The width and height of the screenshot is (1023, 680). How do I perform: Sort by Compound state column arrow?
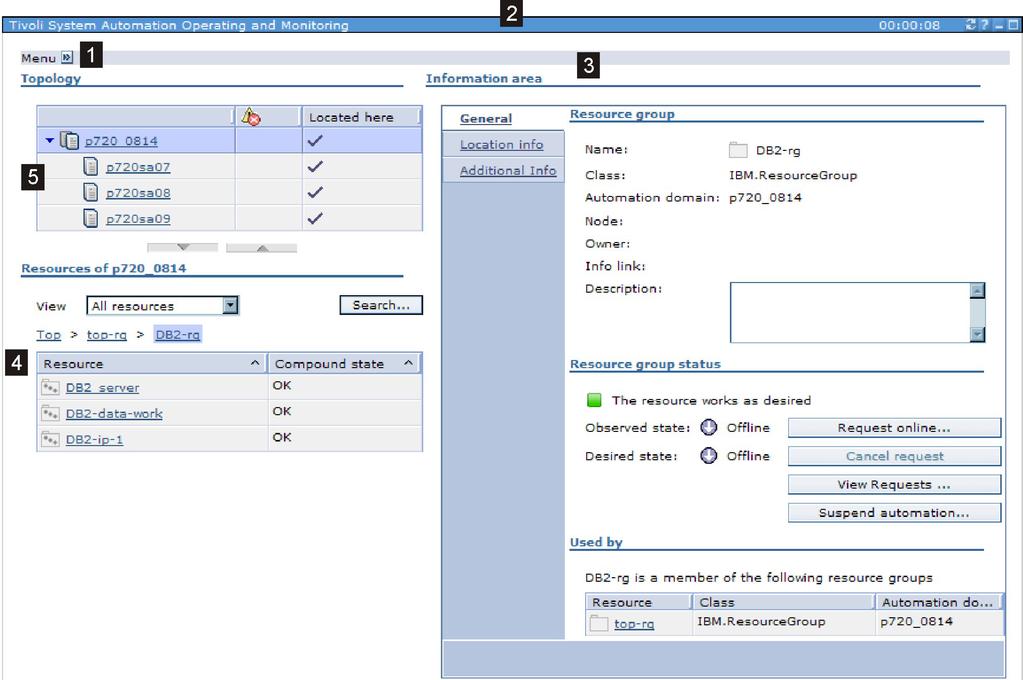[408, 363]
